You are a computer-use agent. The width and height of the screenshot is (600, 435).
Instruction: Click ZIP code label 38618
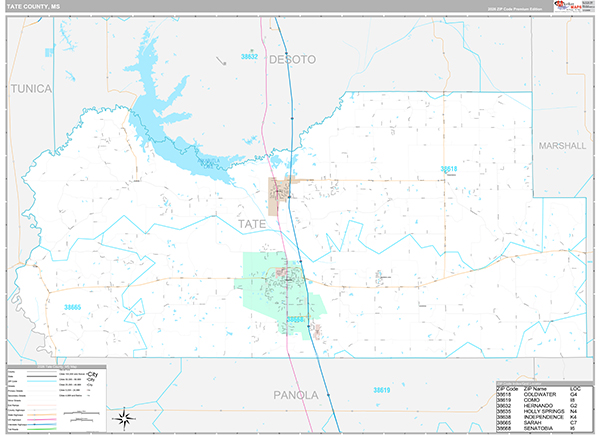(448, 169)
